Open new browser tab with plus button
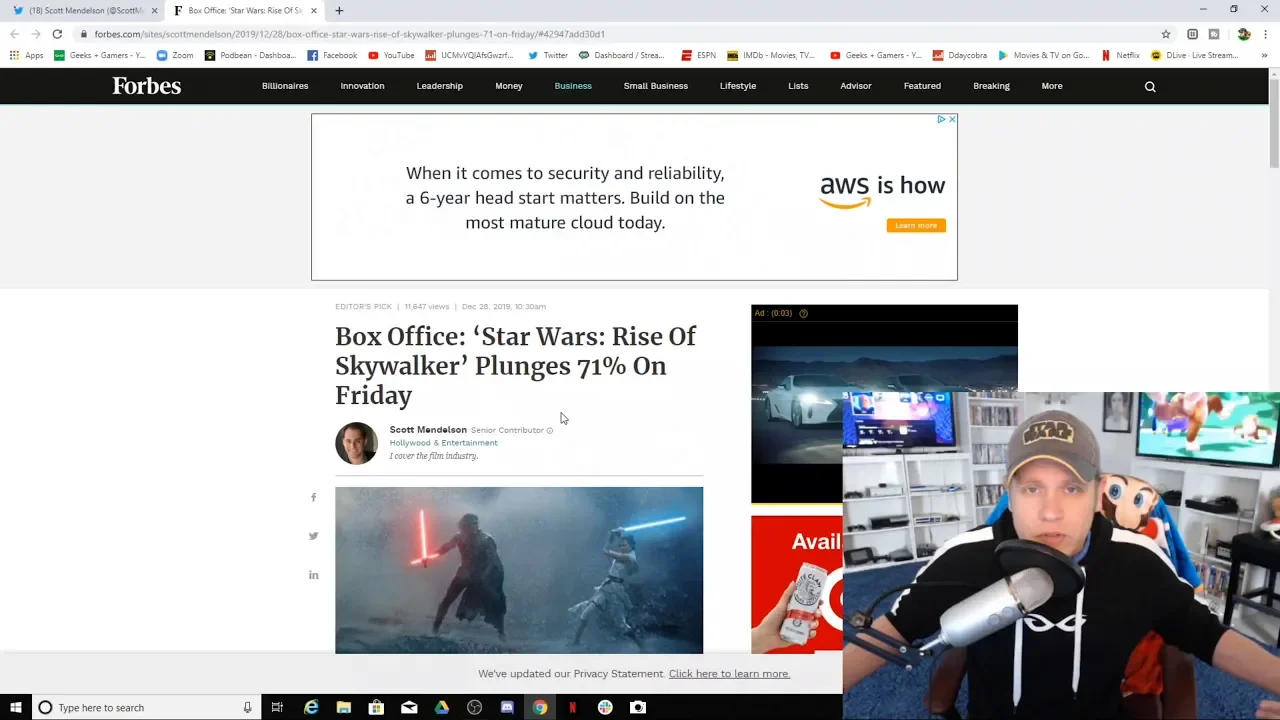Viewport: 1280px width, 720px height. click(x=339, y=11)
